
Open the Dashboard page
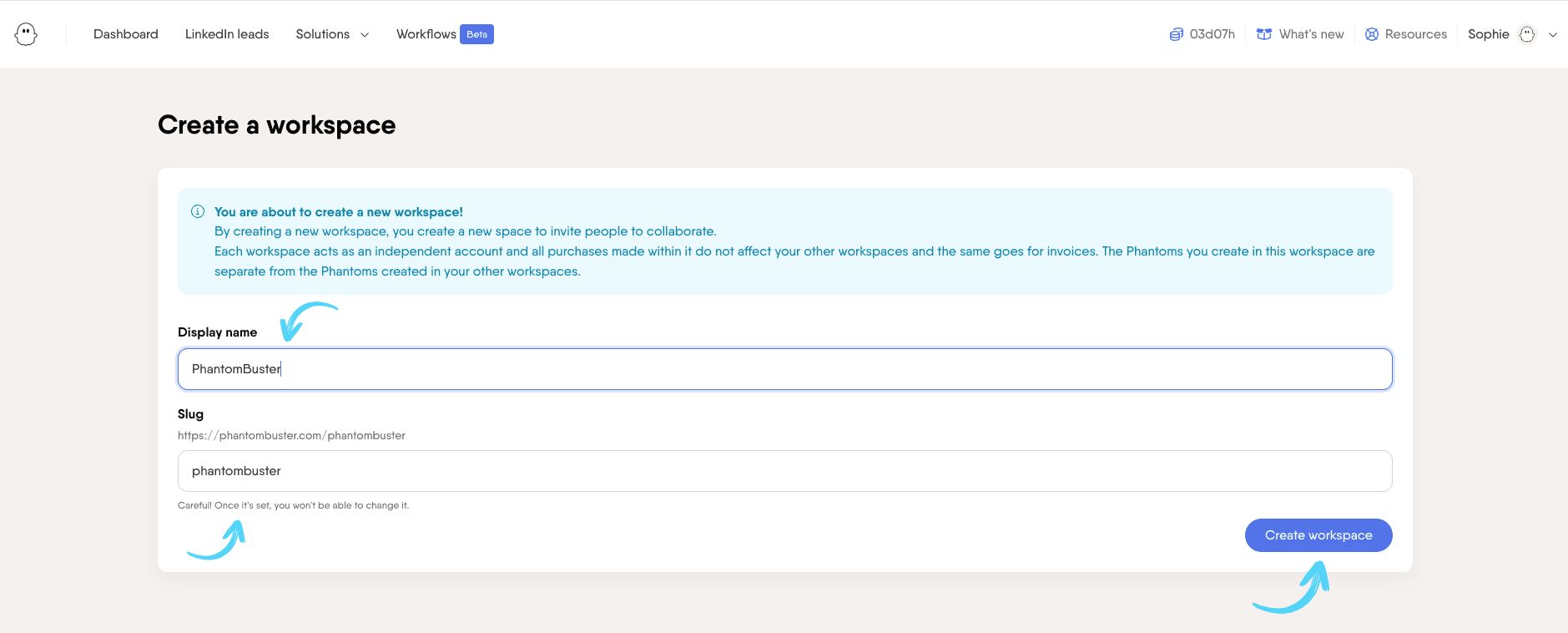tap(126, 34)
